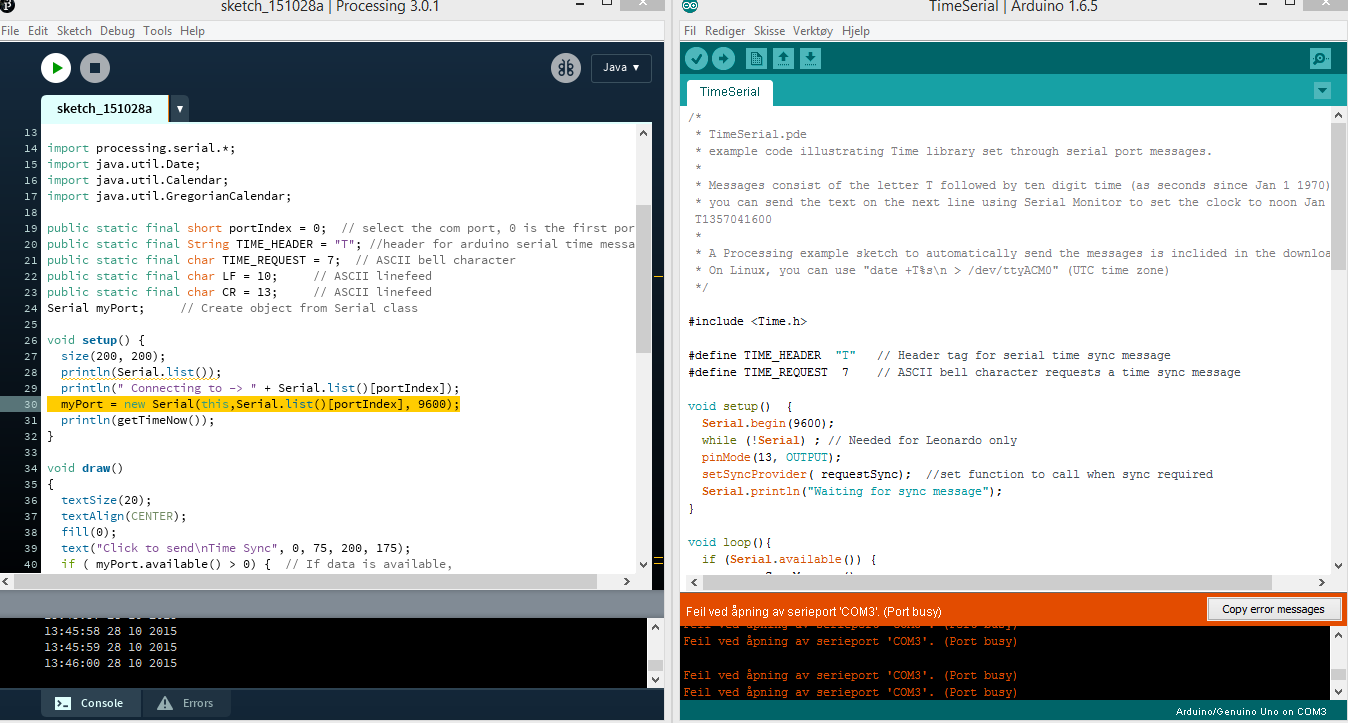Open the arrow menu beside the sketch_151028a tab

pyautogui.click(x=180, y=108)
